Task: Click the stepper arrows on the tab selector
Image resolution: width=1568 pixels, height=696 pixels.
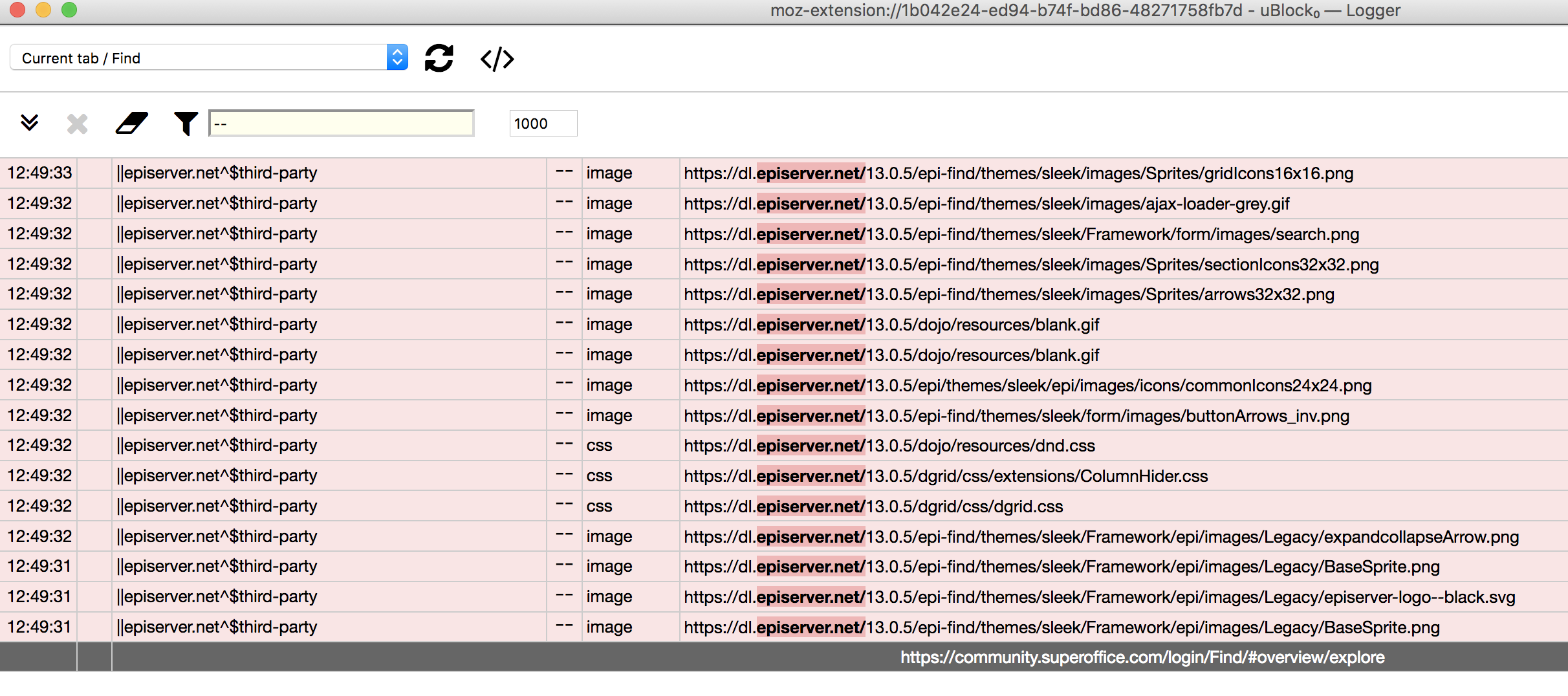Action: (397, 57)
